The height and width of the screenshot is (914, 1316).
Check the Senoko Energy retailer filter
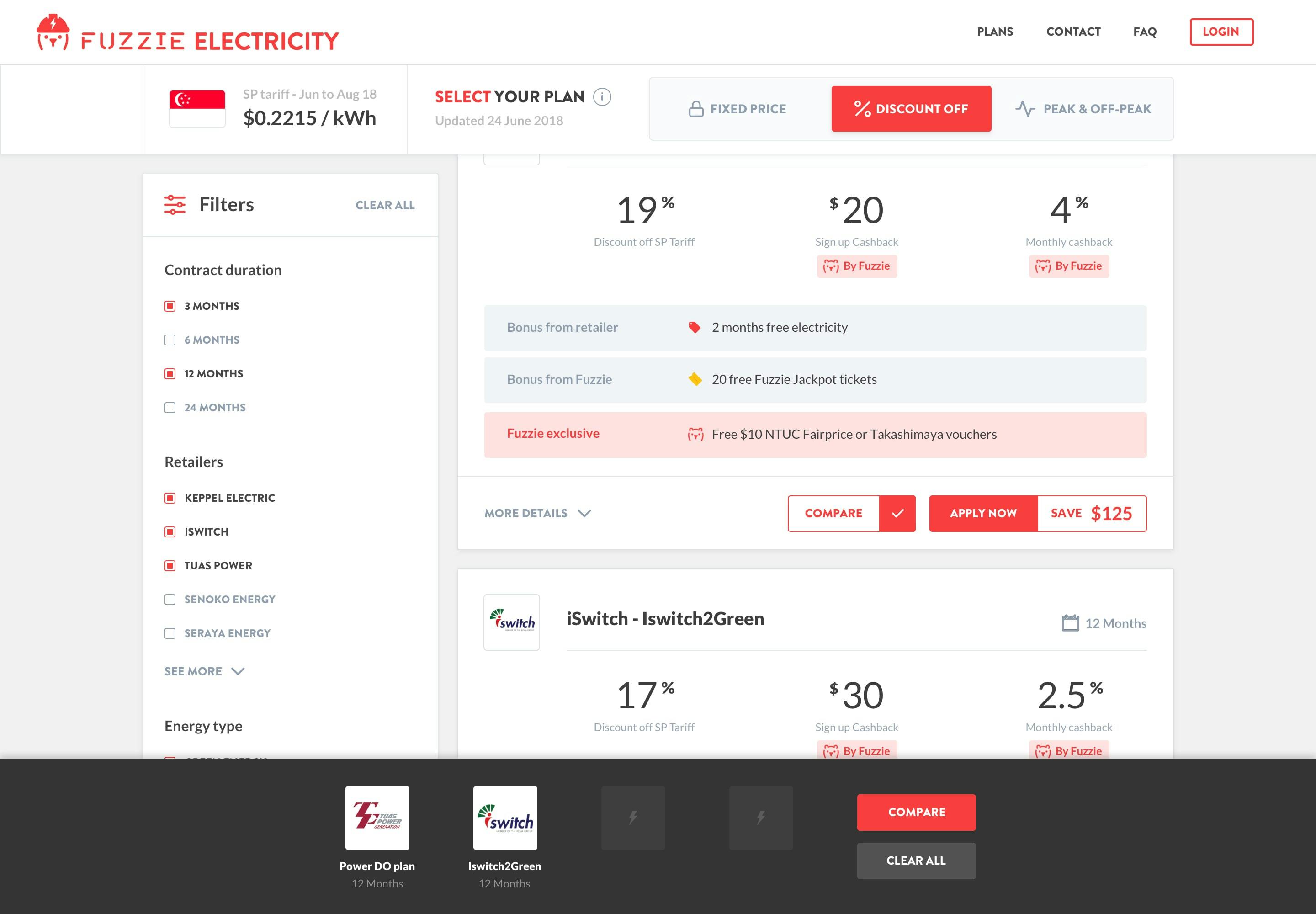coord(170,599)
